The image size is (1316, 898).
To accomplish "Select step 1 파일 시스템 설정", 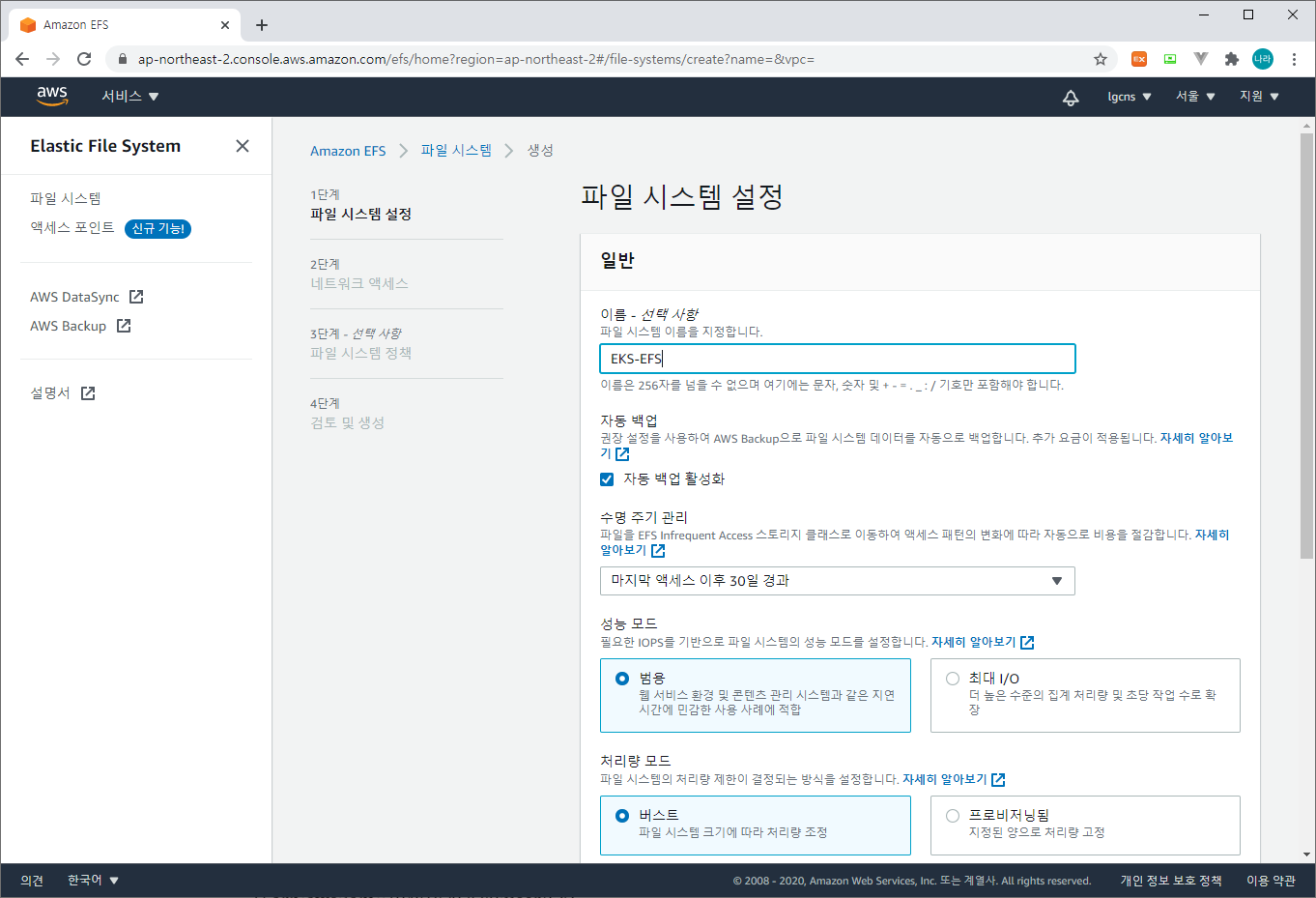I will (361, 214).
